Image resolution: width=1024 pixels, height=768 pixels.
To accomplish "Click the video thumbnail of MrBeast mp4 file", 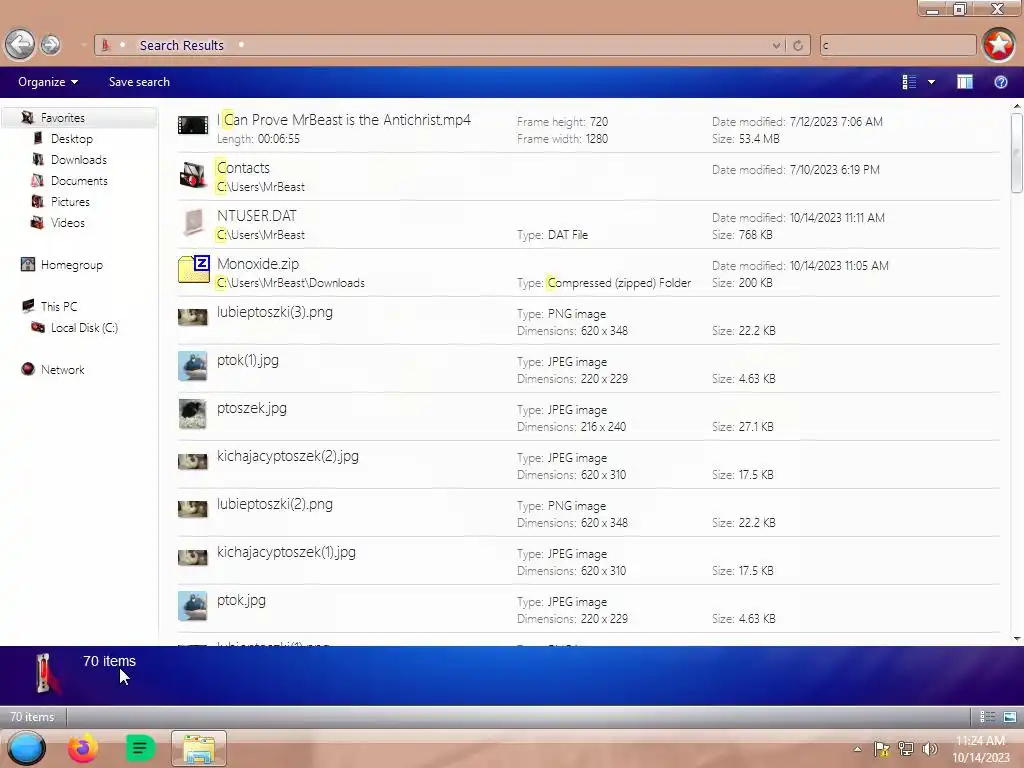I will [x=193, y=125].
